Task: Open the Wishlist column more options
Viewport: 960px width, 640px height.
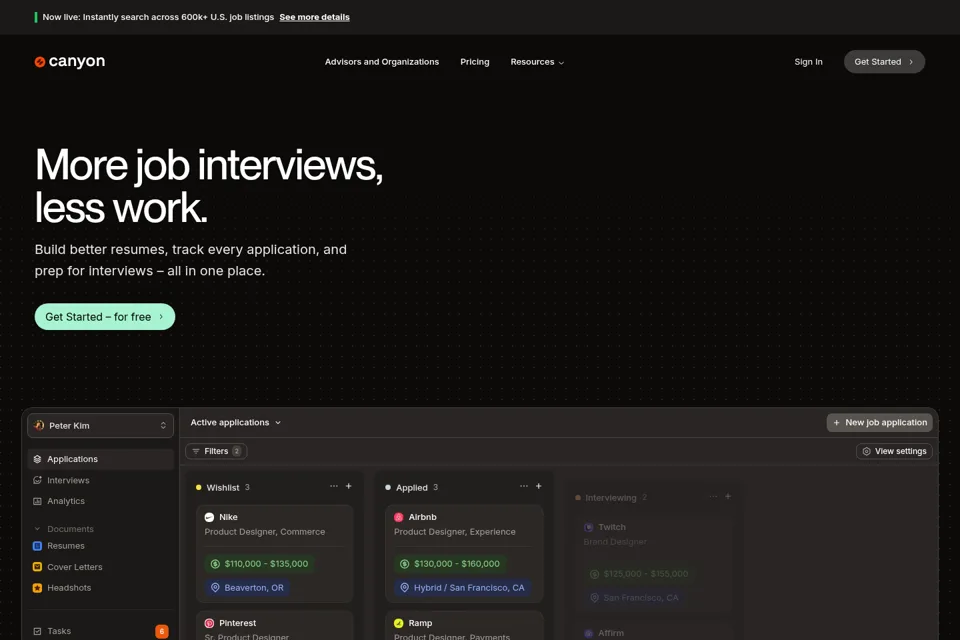Action: point(334,486)
